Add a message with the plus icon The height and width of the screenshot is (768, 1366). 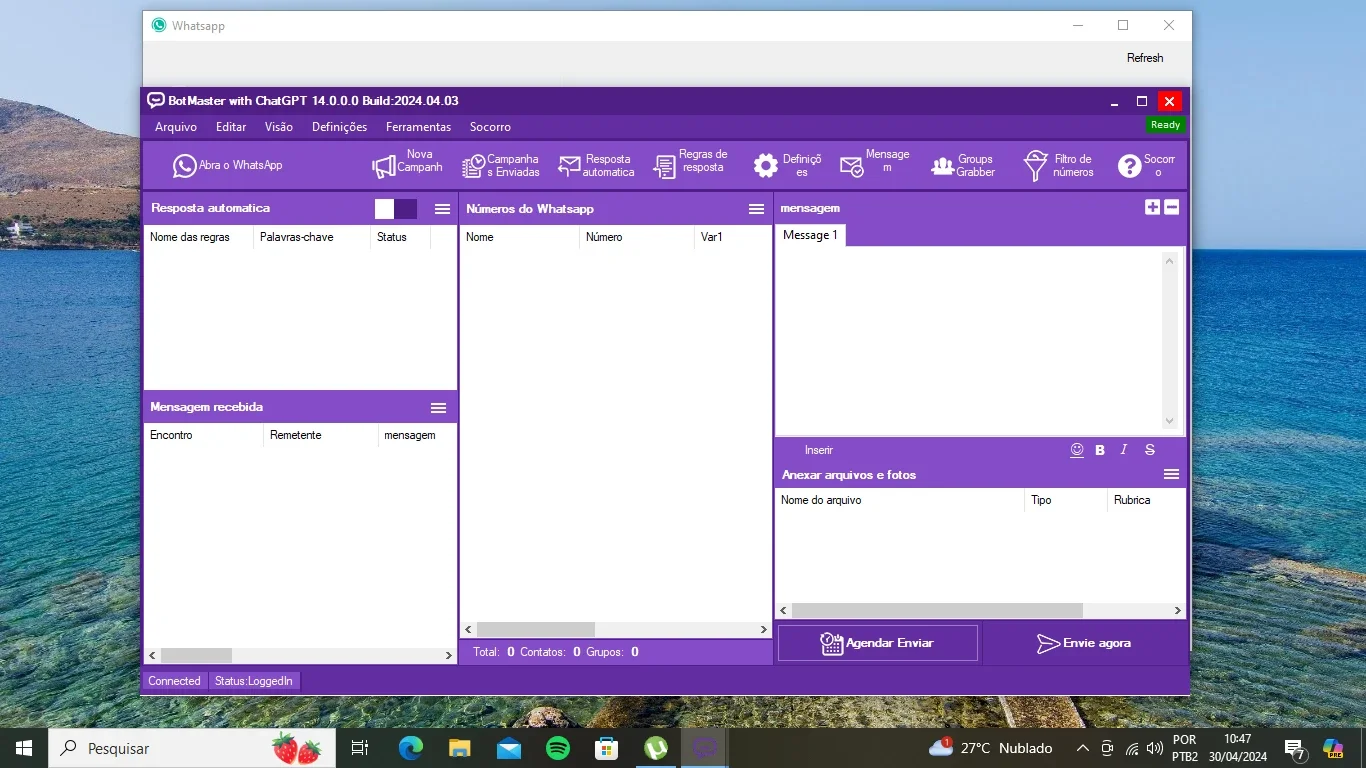[x=1153, y=207]
